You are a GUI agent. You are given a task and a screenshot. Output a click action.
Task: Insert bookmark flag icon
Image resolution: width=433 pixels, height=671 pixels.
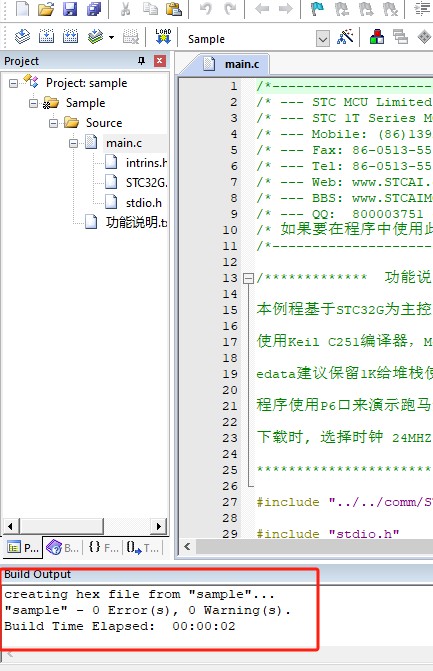tap(317, 8)
